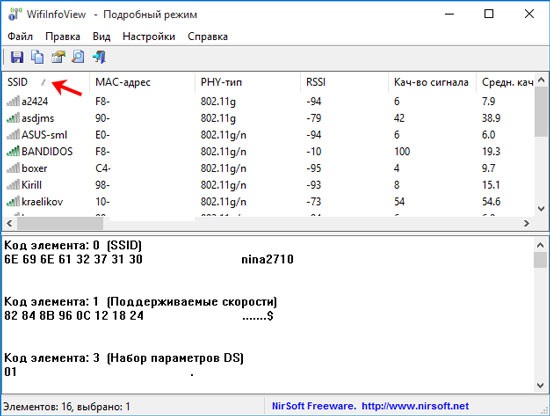This screenshot has width=550, height=416.
Task: Click the network list scroll up arrow
Action: click(x=541, y=80)
